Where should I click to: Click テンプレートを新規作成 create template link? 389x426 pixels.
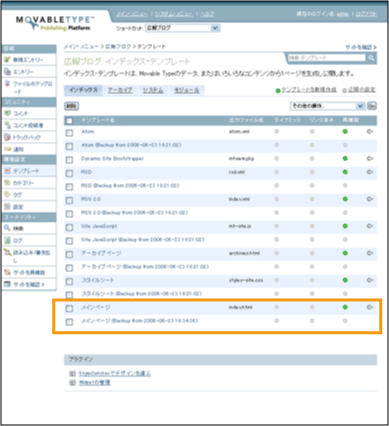309,90
